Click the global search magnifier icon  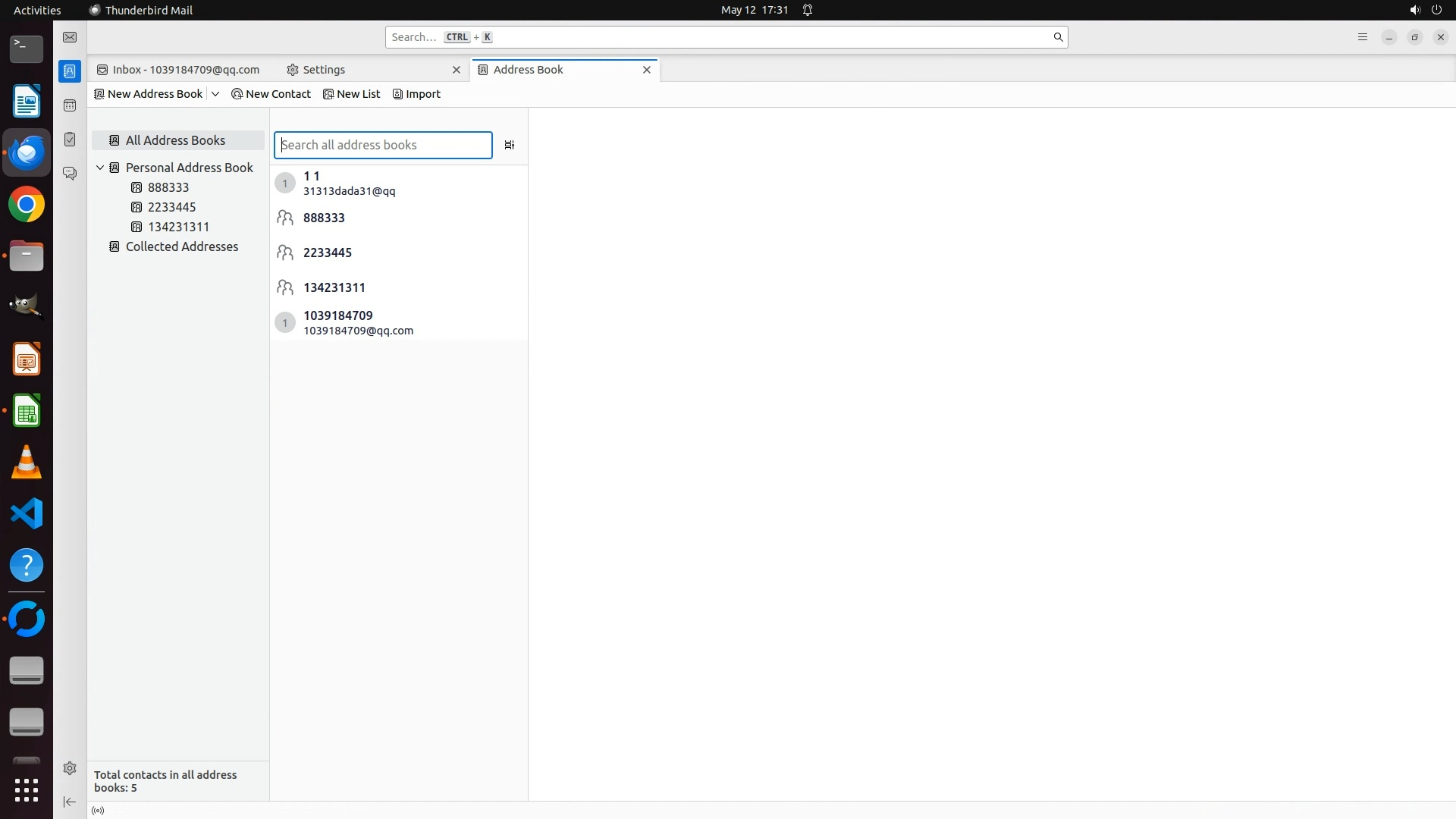[x=1058, y=37]
